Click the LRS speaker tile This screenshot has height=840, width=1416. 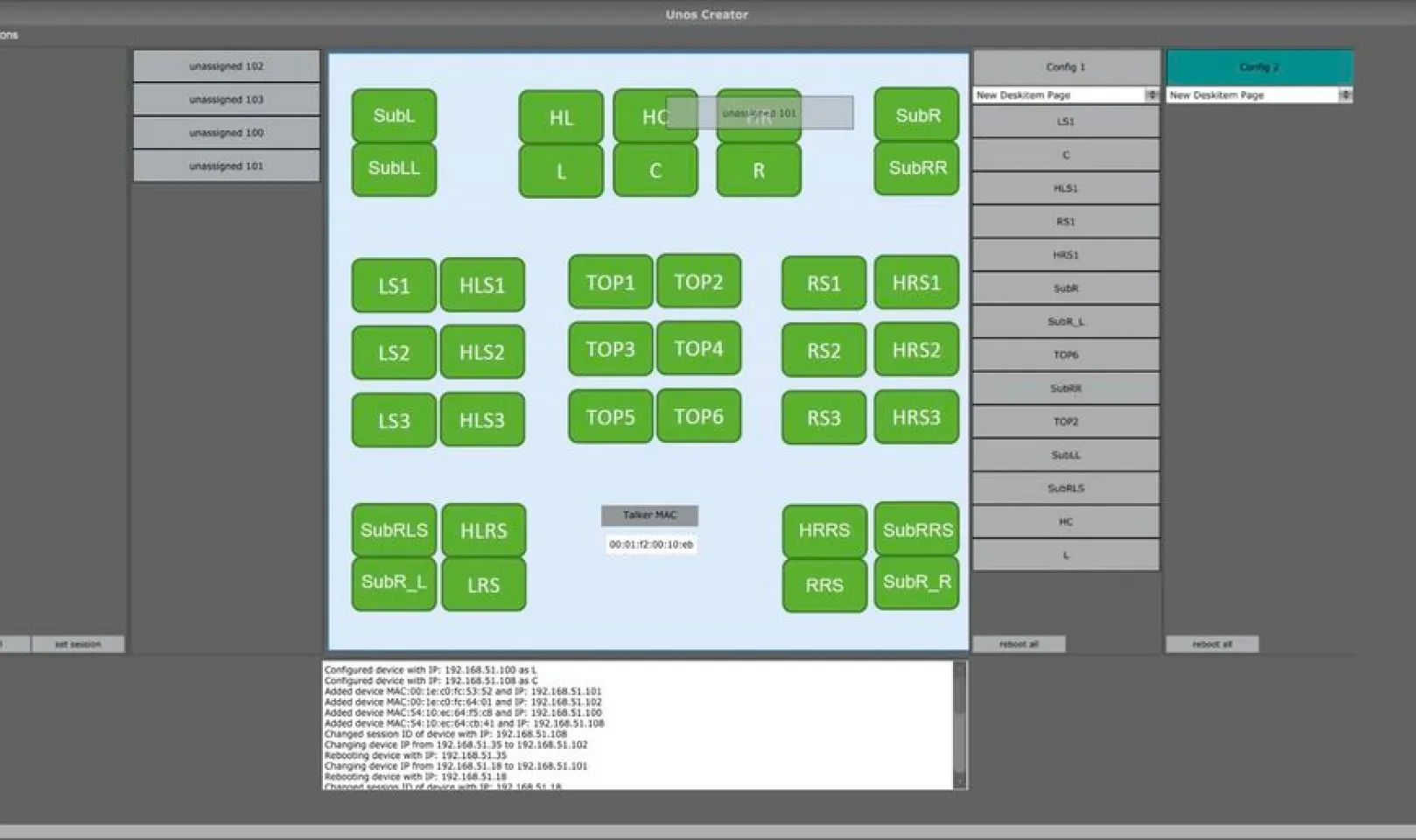coord(483,584)
